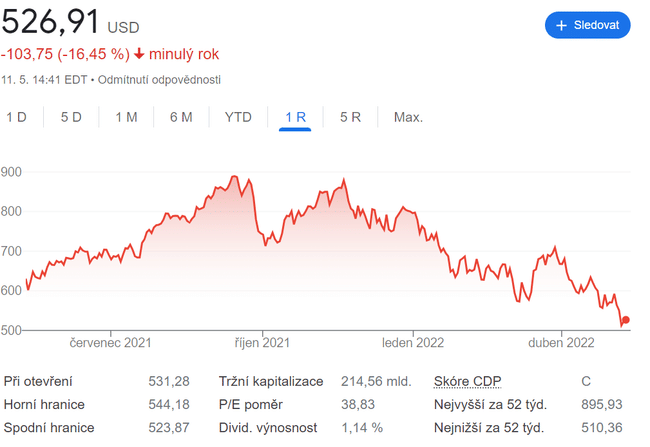Click the red endpoint dot on chart
The image size is (650, 447).
[626, 320]
